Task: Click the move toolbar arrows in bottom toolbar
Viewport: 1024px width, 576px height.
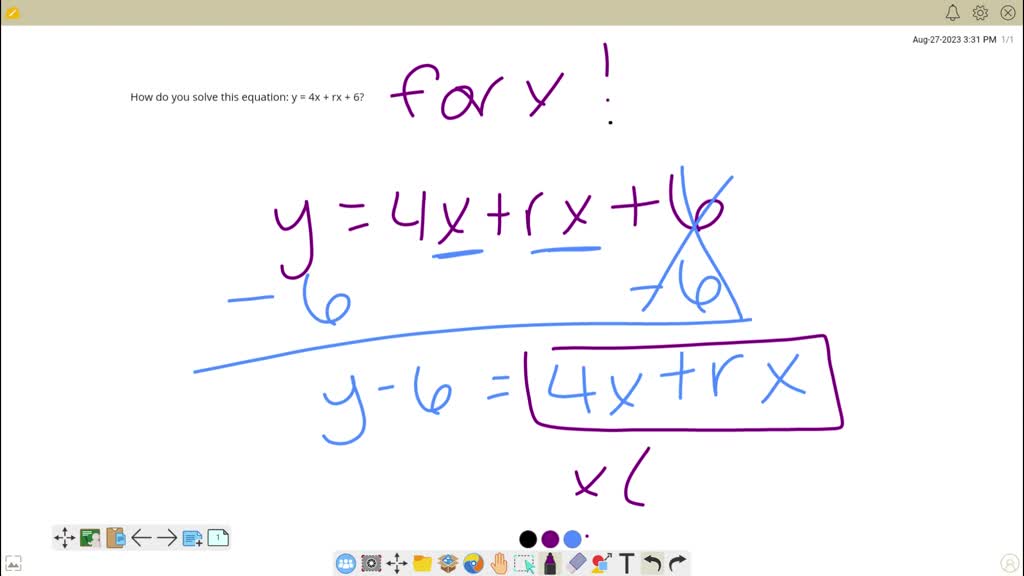Action: click(x=396, y=563)
